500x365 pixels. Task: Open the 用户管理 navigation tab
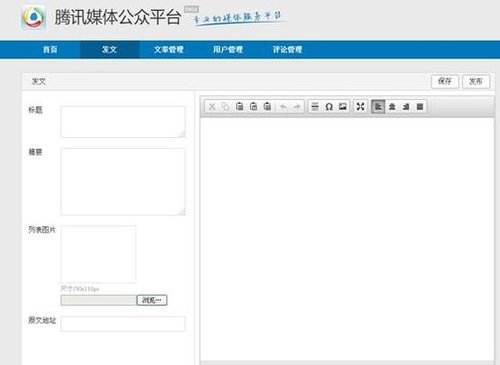(228, 50)
